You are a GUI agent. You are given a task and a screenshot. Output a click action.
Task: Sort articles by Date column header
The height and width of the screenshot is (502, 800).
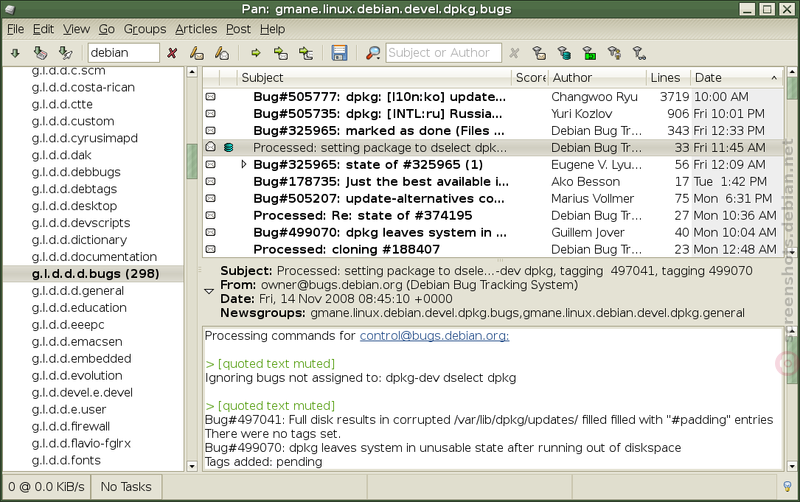point(737,78)
